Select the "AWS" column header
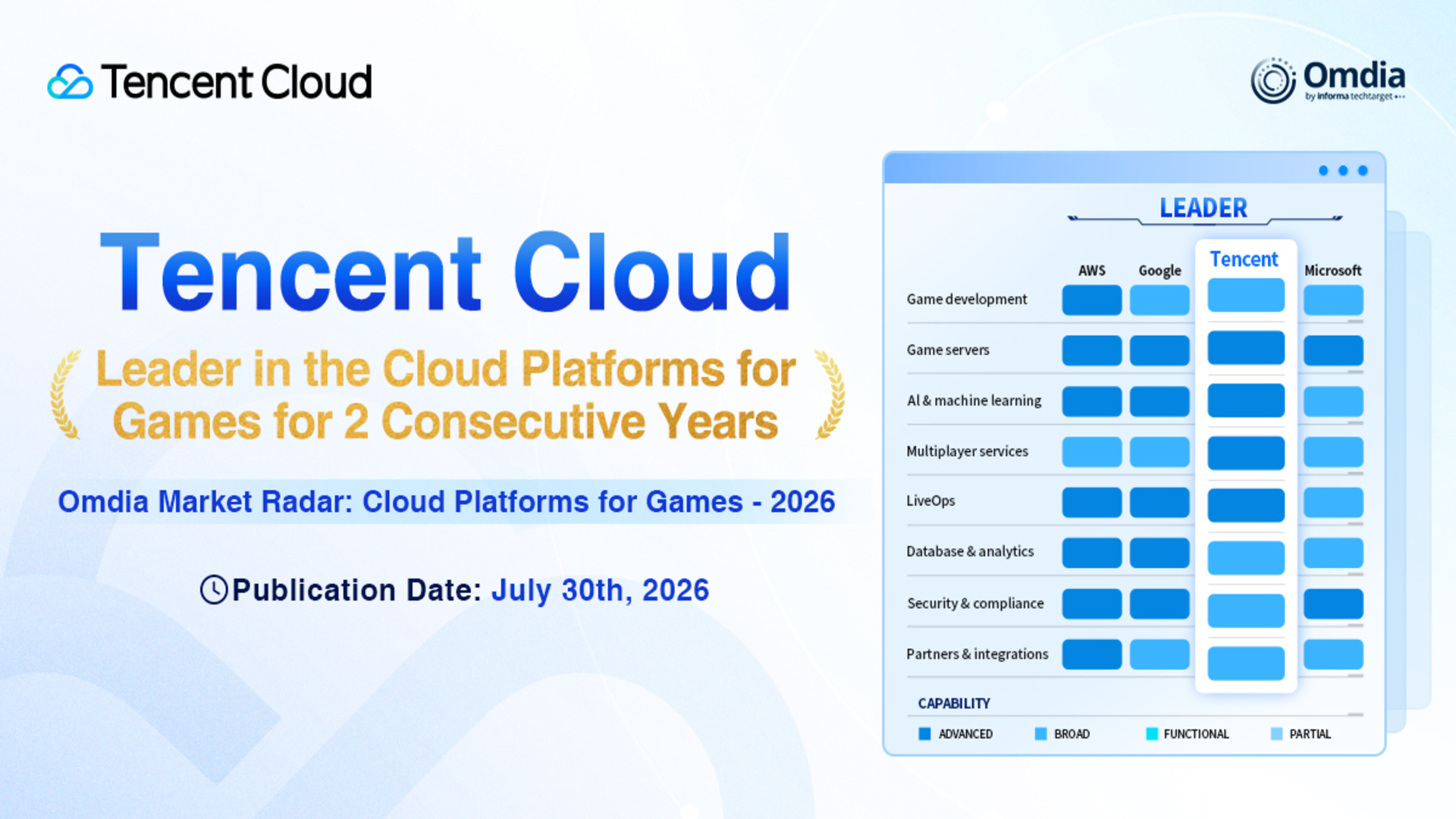The width and height of the screenshot is (1456, 819). click(1092, 271)
